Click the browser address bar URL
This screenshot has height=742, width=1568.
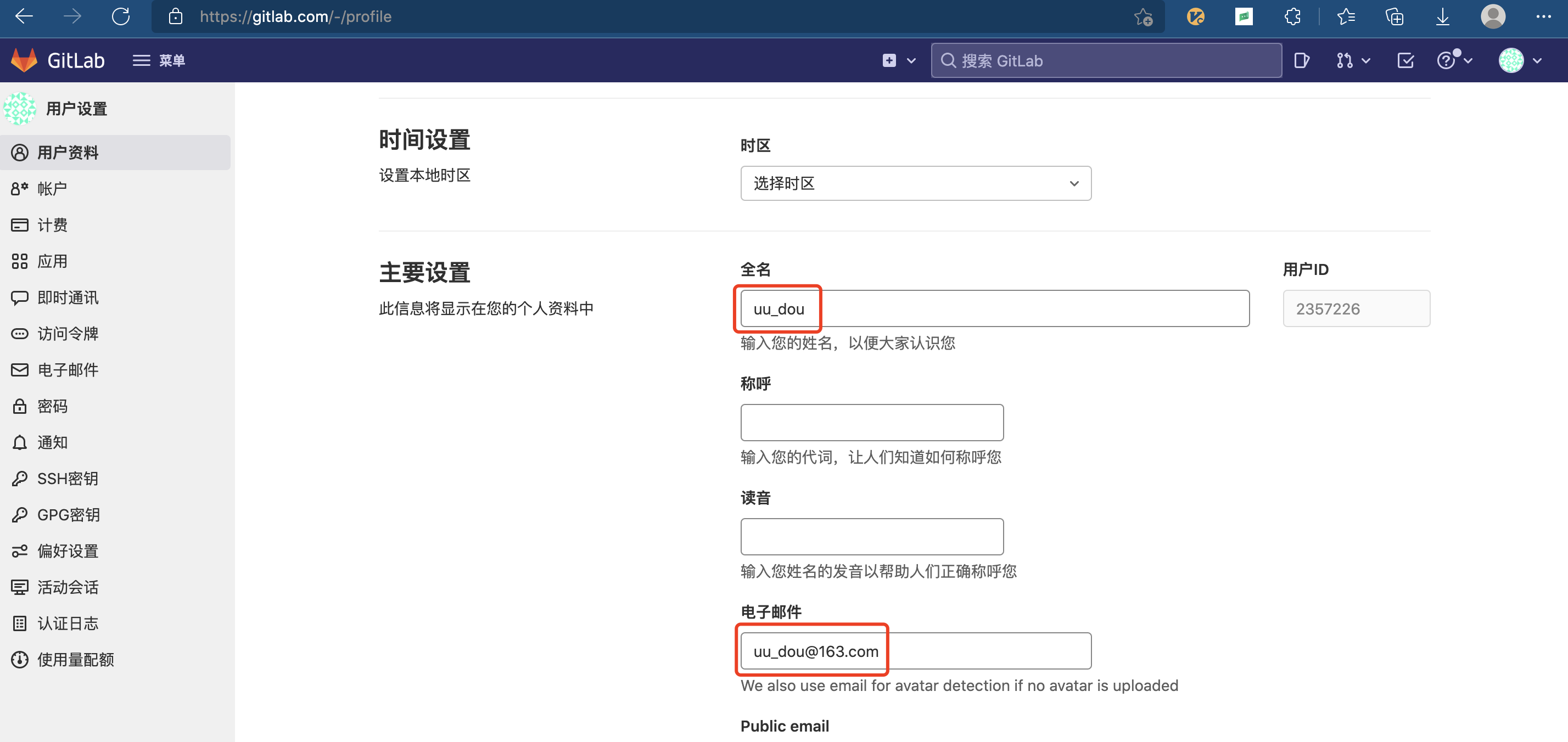pyautogui.click(x=295, y=16)
